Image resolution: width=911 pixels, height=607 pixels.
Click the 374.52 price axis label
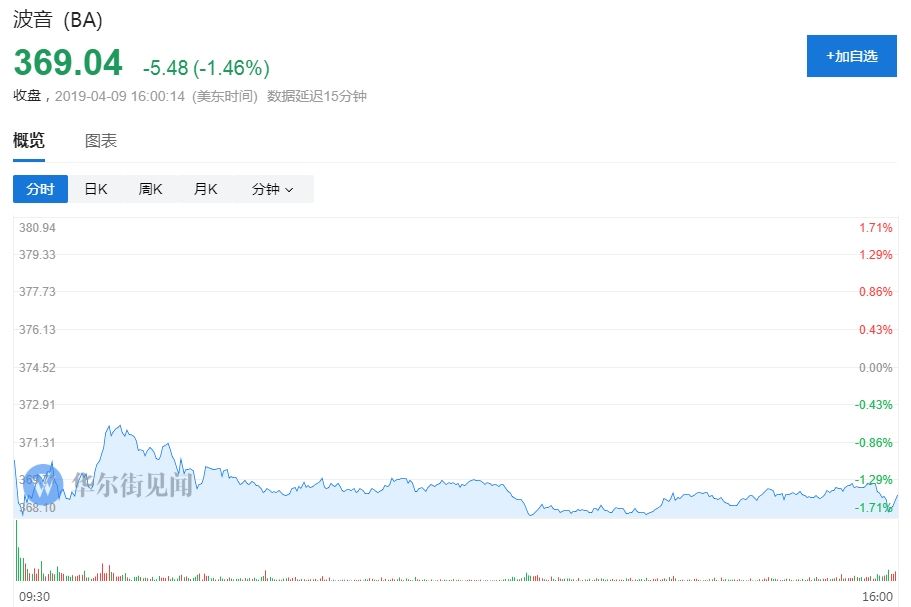tap(37, 368)
